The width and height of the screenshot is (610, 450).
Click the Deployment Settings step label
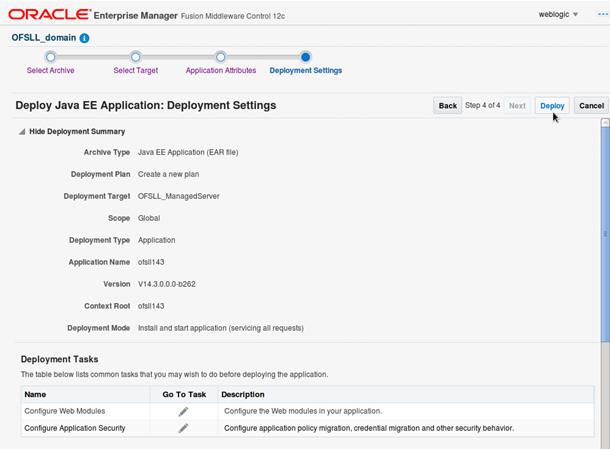[305, 70]
